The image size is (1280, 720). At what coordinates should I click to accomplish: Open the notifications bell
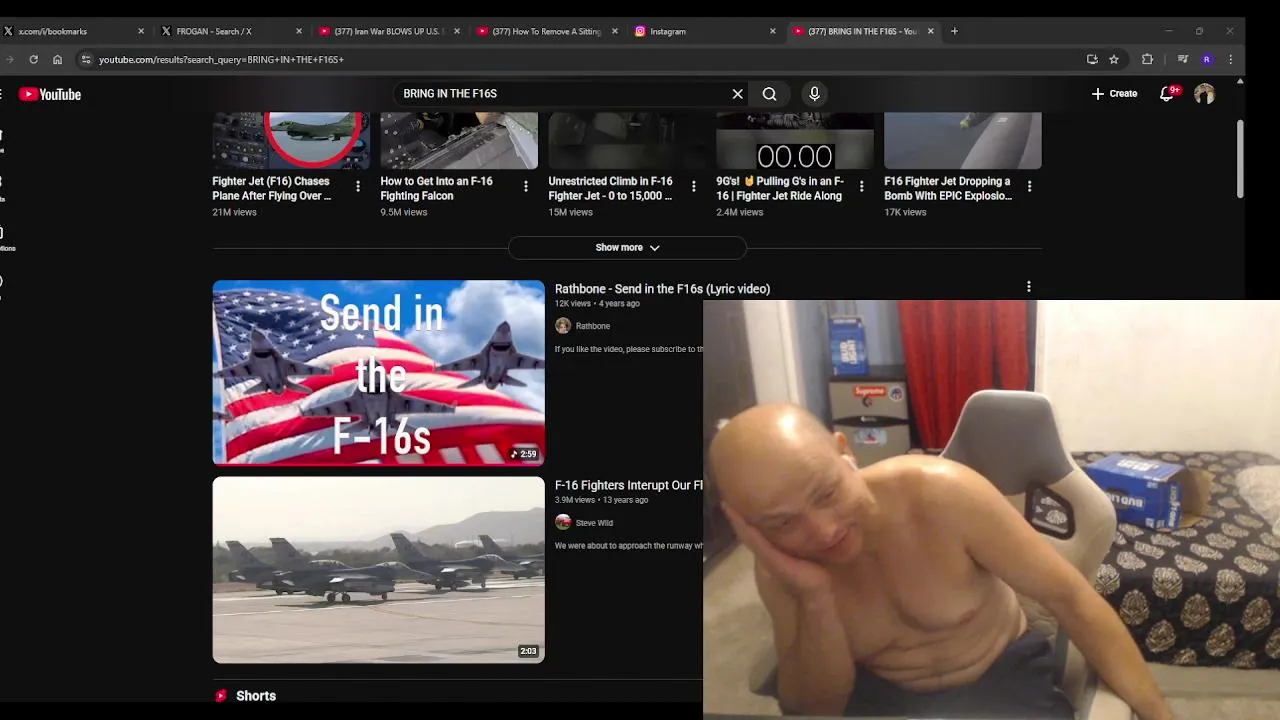point(1167,94)
